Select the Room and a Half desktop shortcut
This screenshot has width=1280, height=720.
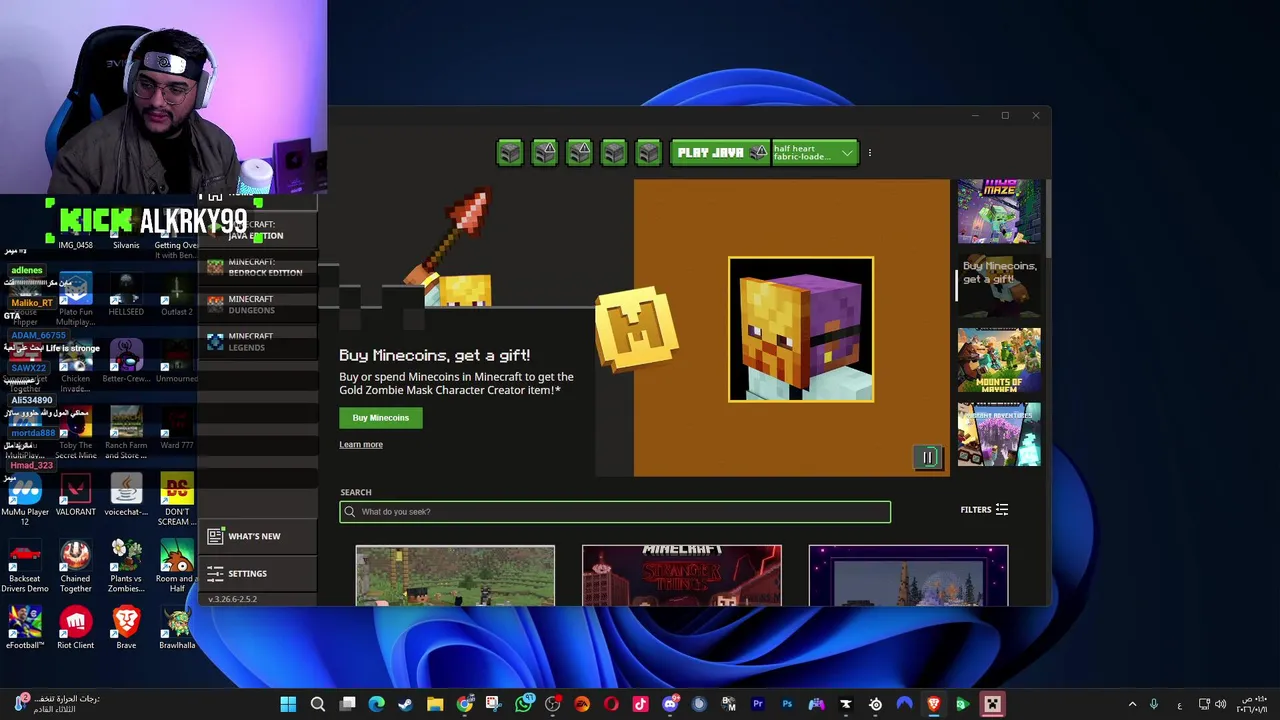[x=177, y=566]
